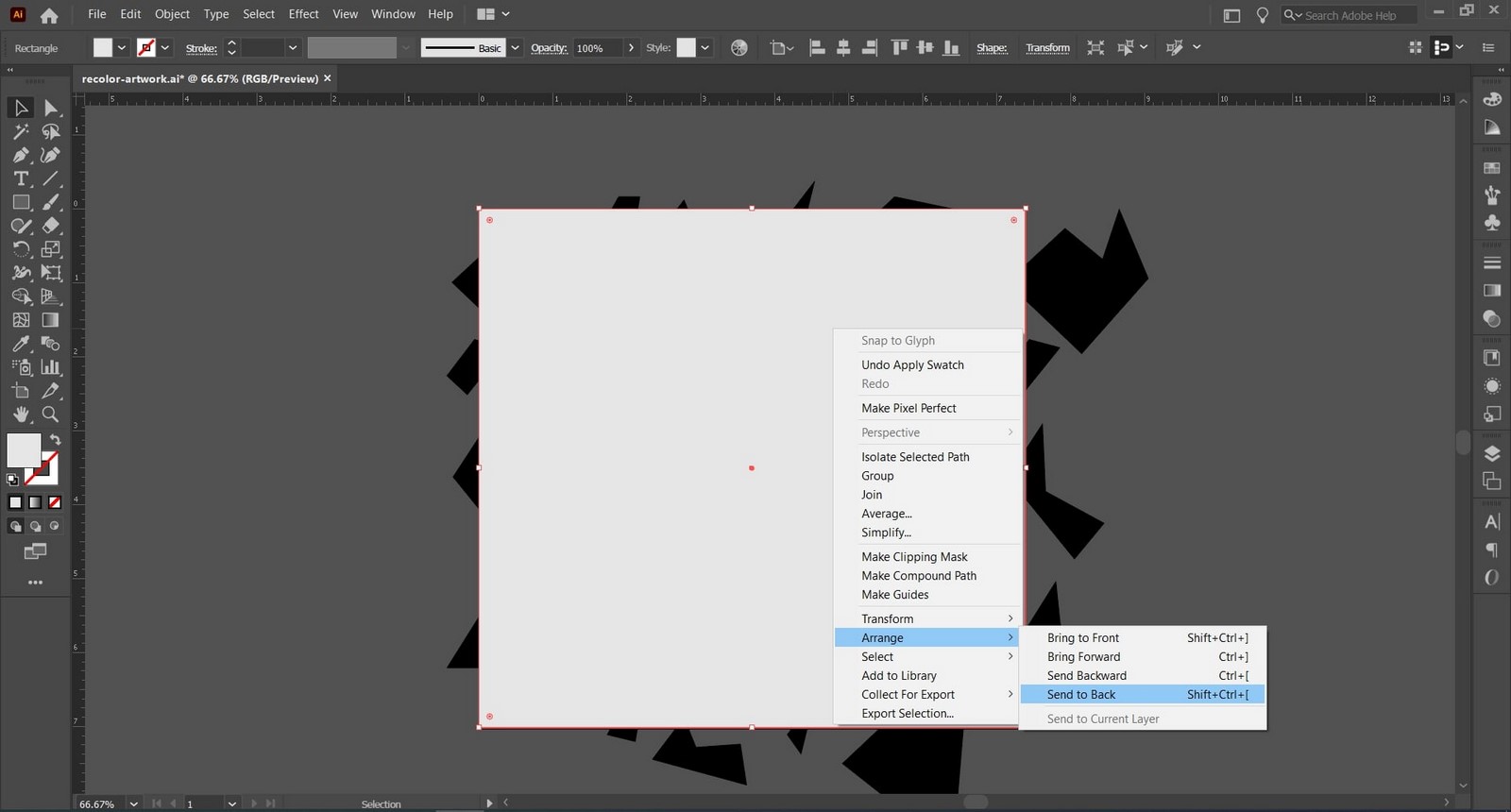Switch to Color fill mode
Screen dimensions: 1511x812
tap(15, 502)
